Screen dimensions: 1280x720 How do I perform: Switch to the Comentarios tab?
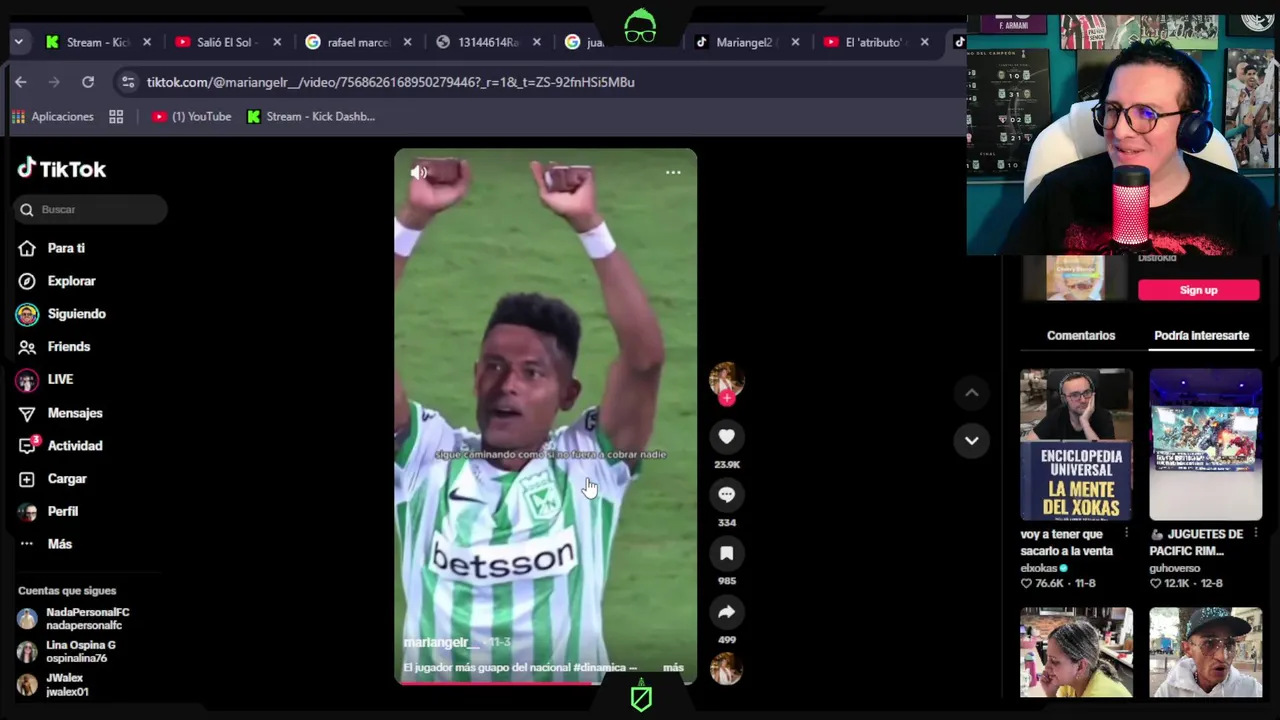[1081, 336]
